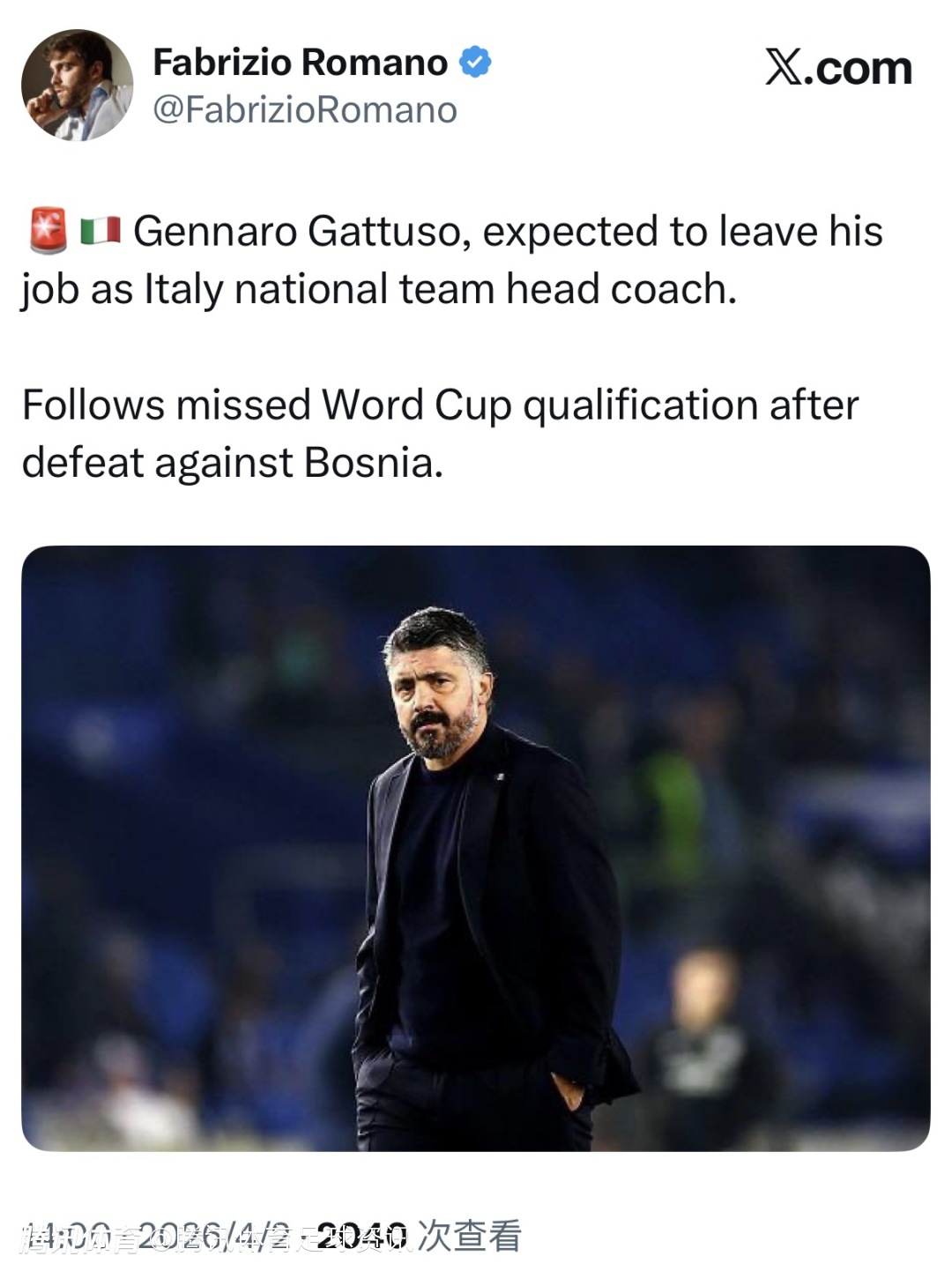
Task: Click the red siren emoji
Action: [x=48, y=231]
